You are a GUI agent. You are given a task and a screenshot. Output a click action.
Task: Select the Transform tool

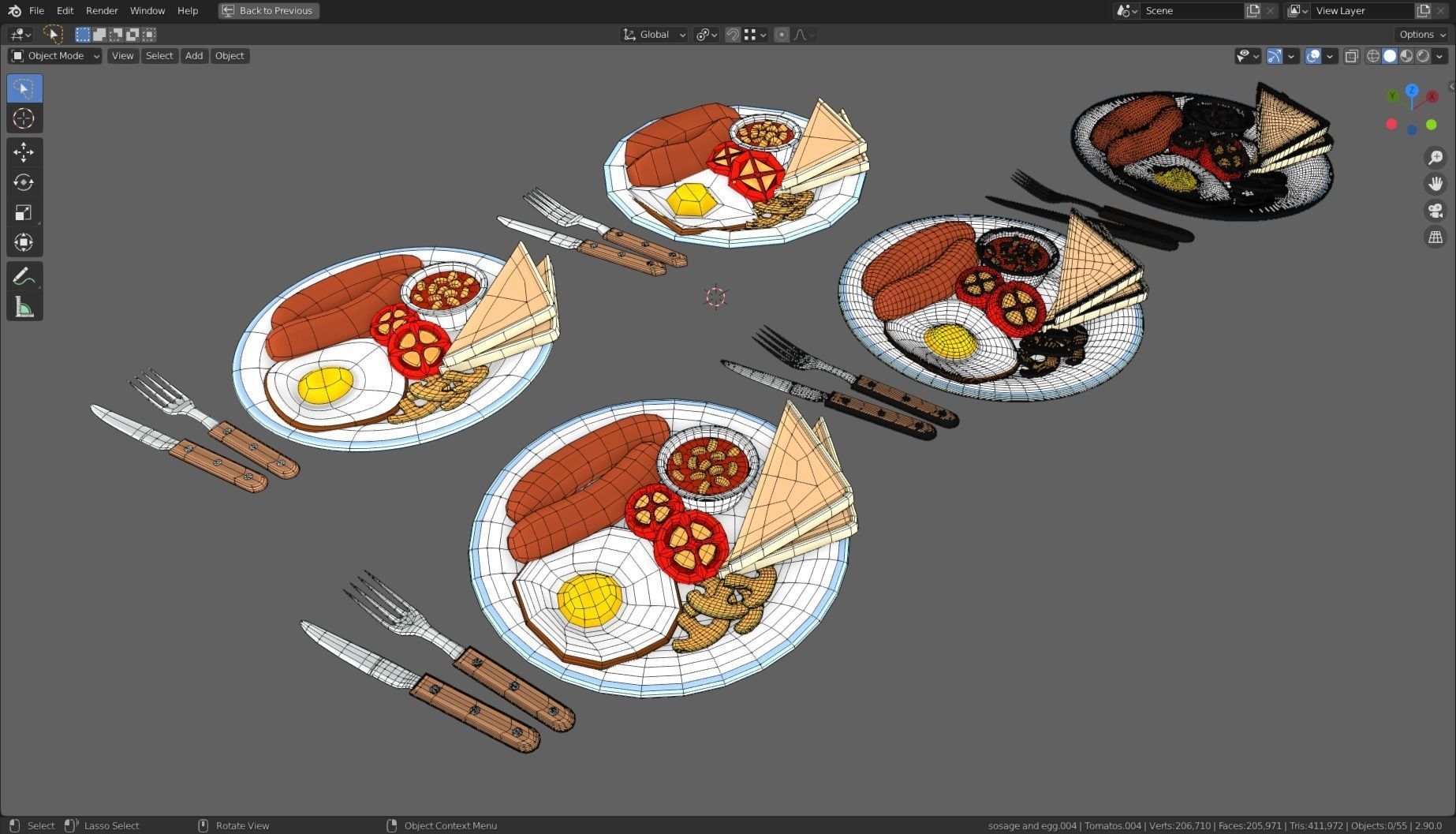click(x=24, y=242)
